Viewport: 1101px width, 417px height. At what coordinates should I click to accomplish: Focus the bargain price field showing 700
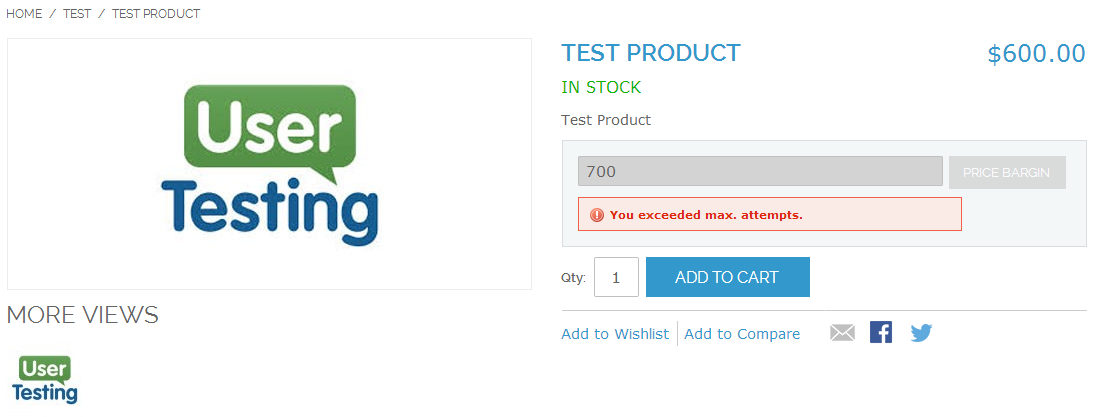coord(760,171)
